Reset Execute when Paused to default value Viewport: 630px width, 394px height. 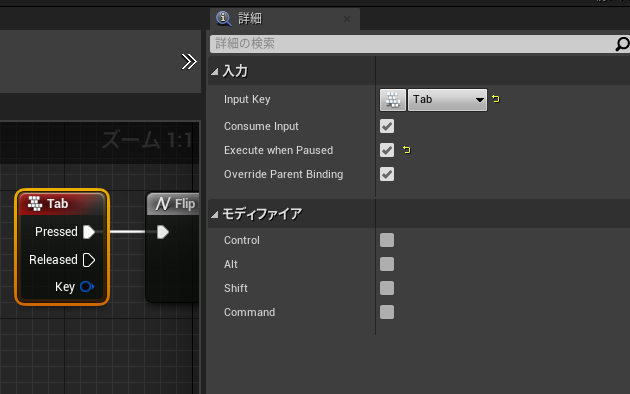pos(407,150)
